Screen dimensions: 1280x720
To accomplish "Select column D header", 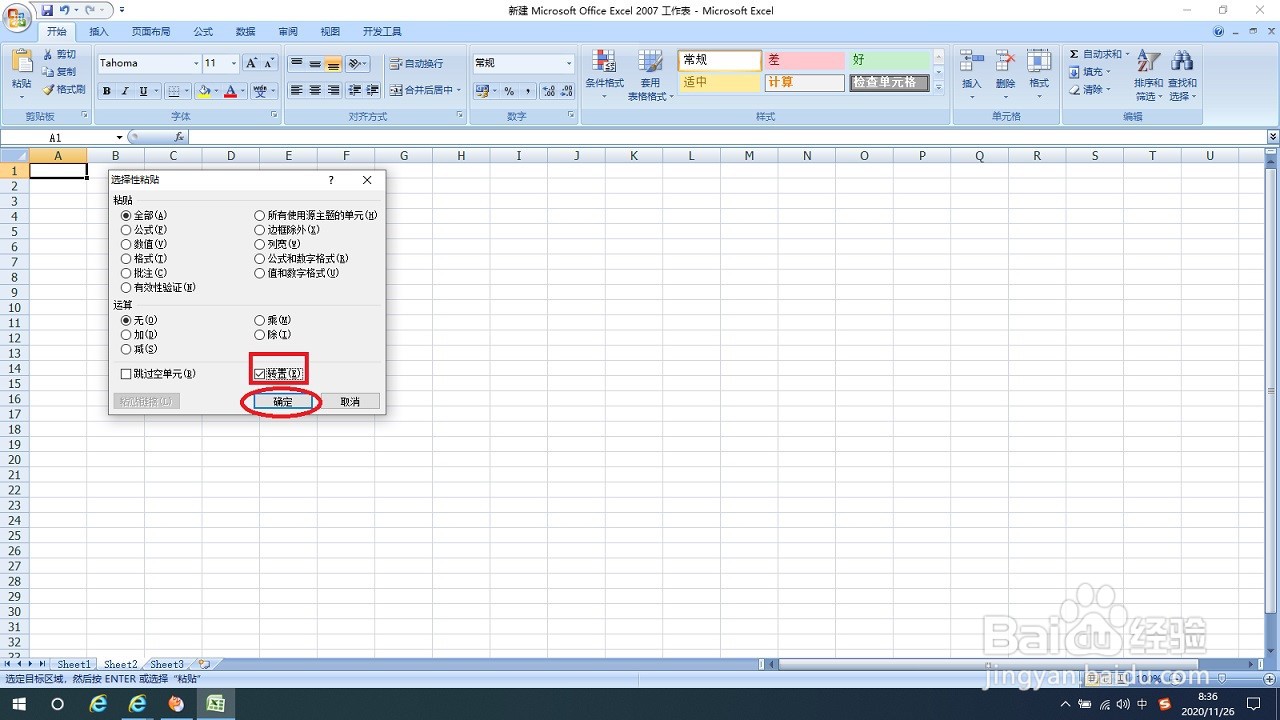I will (x=231, y=155).
